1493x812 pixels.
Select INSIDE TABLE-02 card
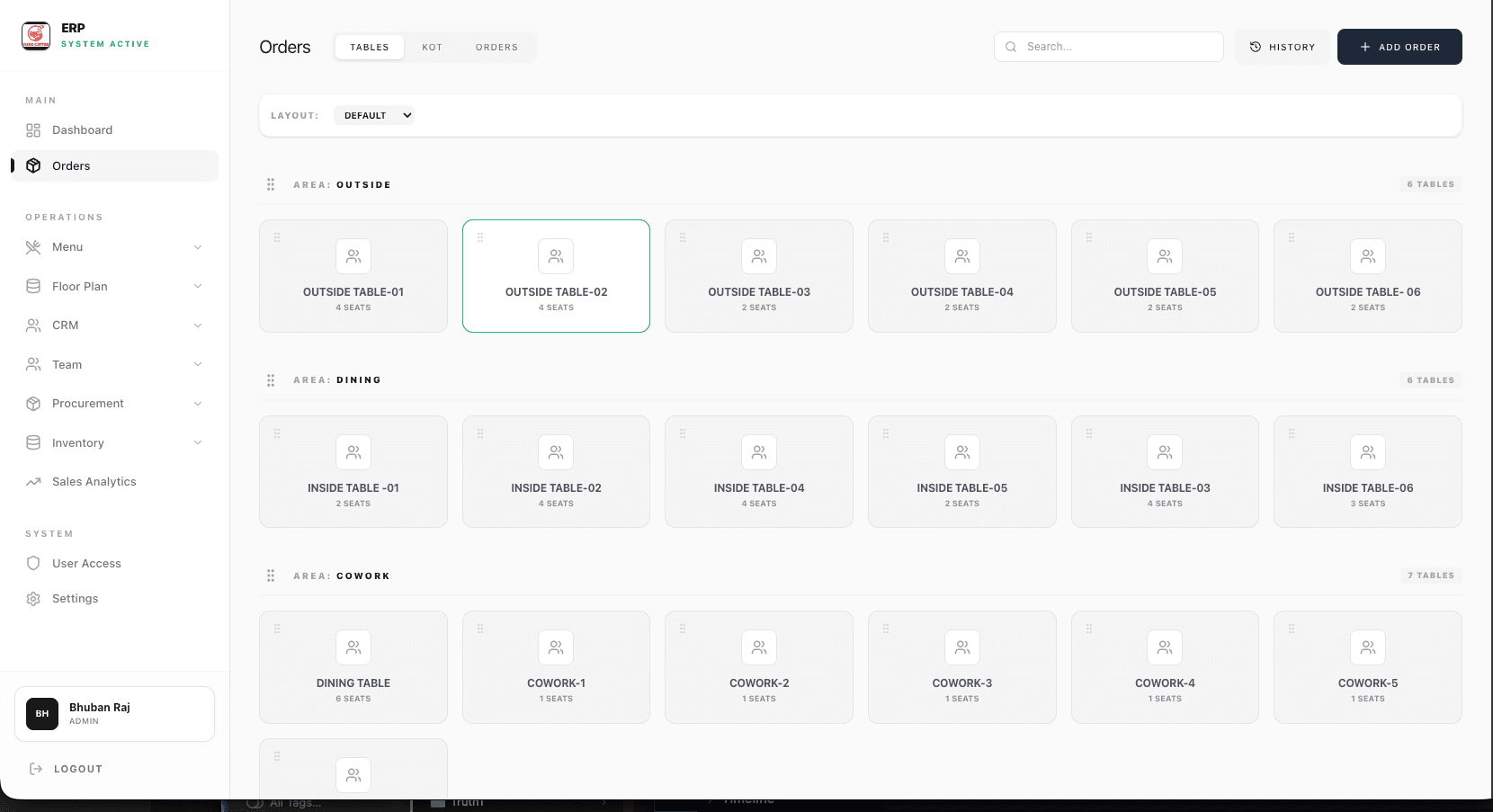tap(556, 471)
